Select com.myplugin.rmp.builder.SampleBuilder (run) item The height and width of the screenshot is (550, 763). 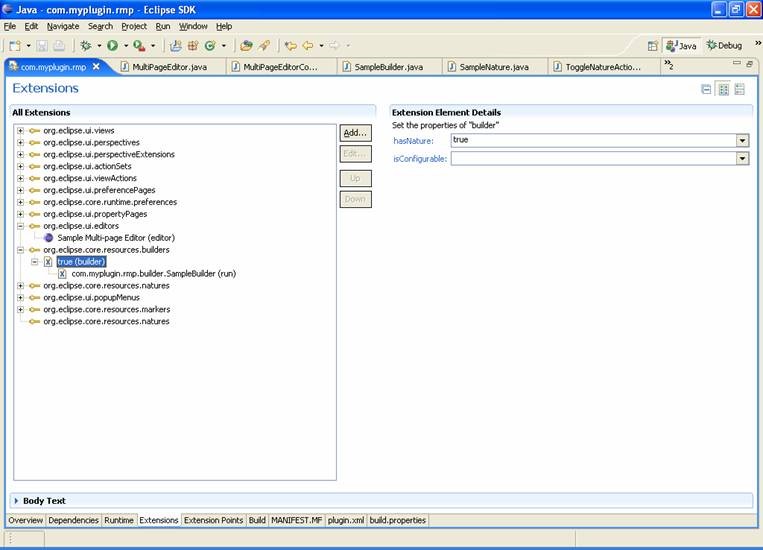[x=153, y=274]
